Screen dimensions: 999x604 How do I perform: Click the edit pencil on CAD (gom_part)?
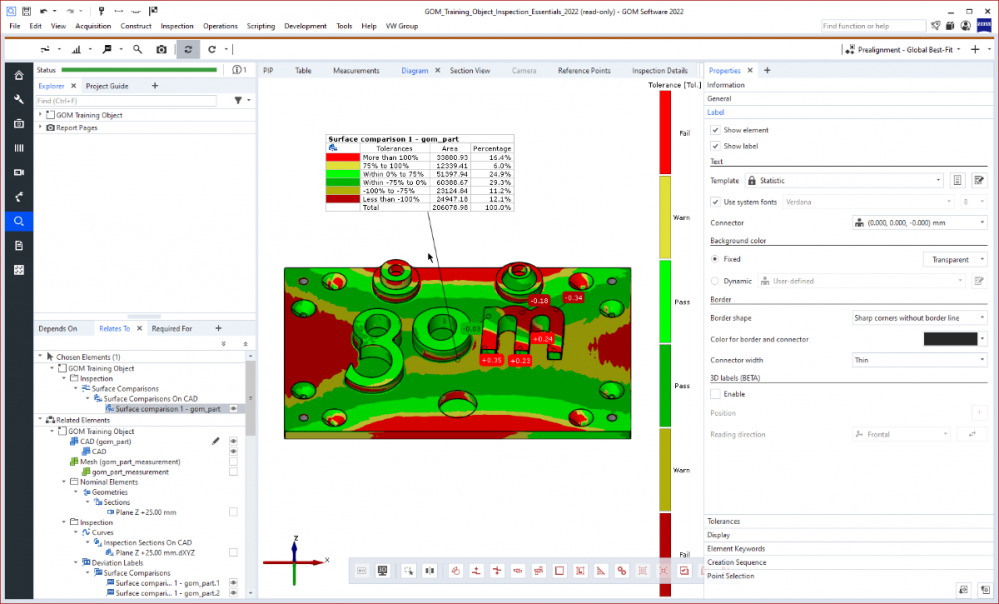coord(215,441)
